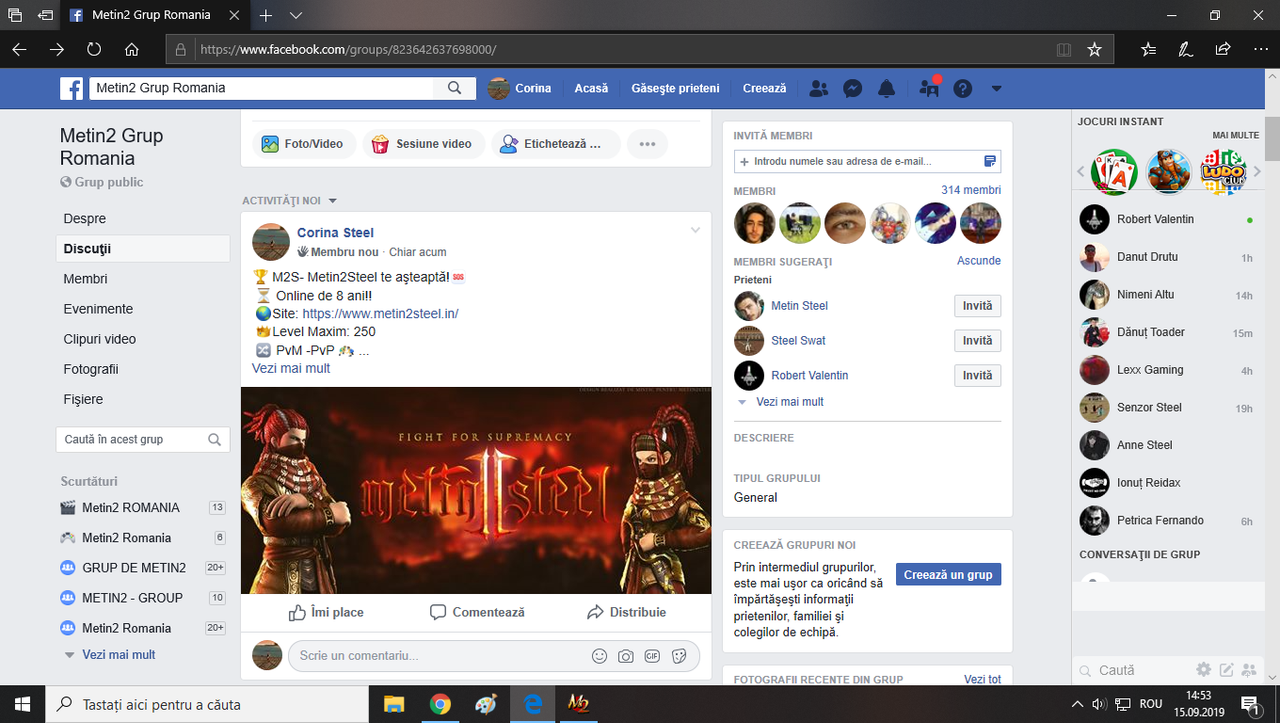Viewport: 1280px width, 723px height.
Task: Open the Ludo Club instant game
Action: 1223,172
